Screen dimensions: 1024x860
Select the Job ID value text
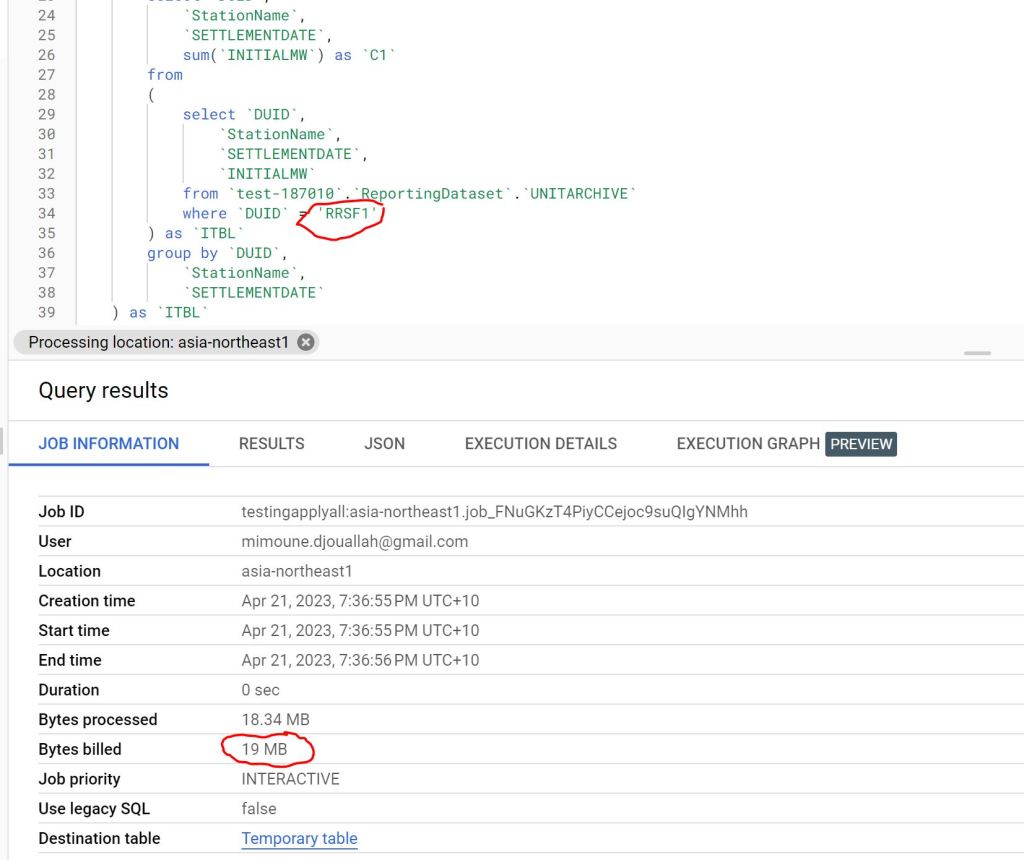click(x=494, y=511)
